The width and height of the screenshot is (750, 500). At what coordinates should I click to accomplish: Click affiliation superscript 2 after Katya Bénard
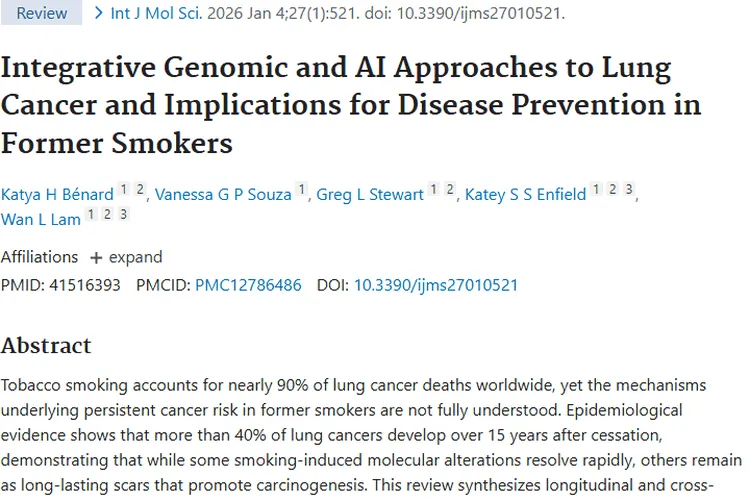tap(140, 190)
